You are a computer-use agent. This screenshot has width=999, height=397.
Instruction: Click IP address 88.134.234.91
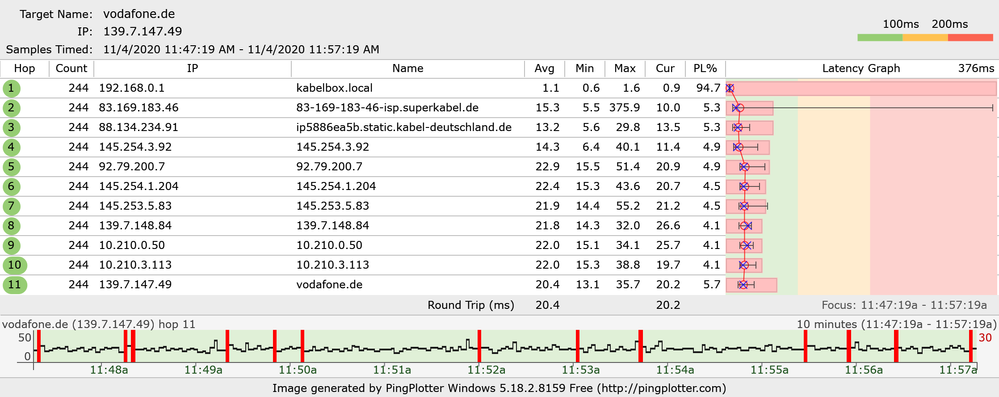[x=138, y=128]
